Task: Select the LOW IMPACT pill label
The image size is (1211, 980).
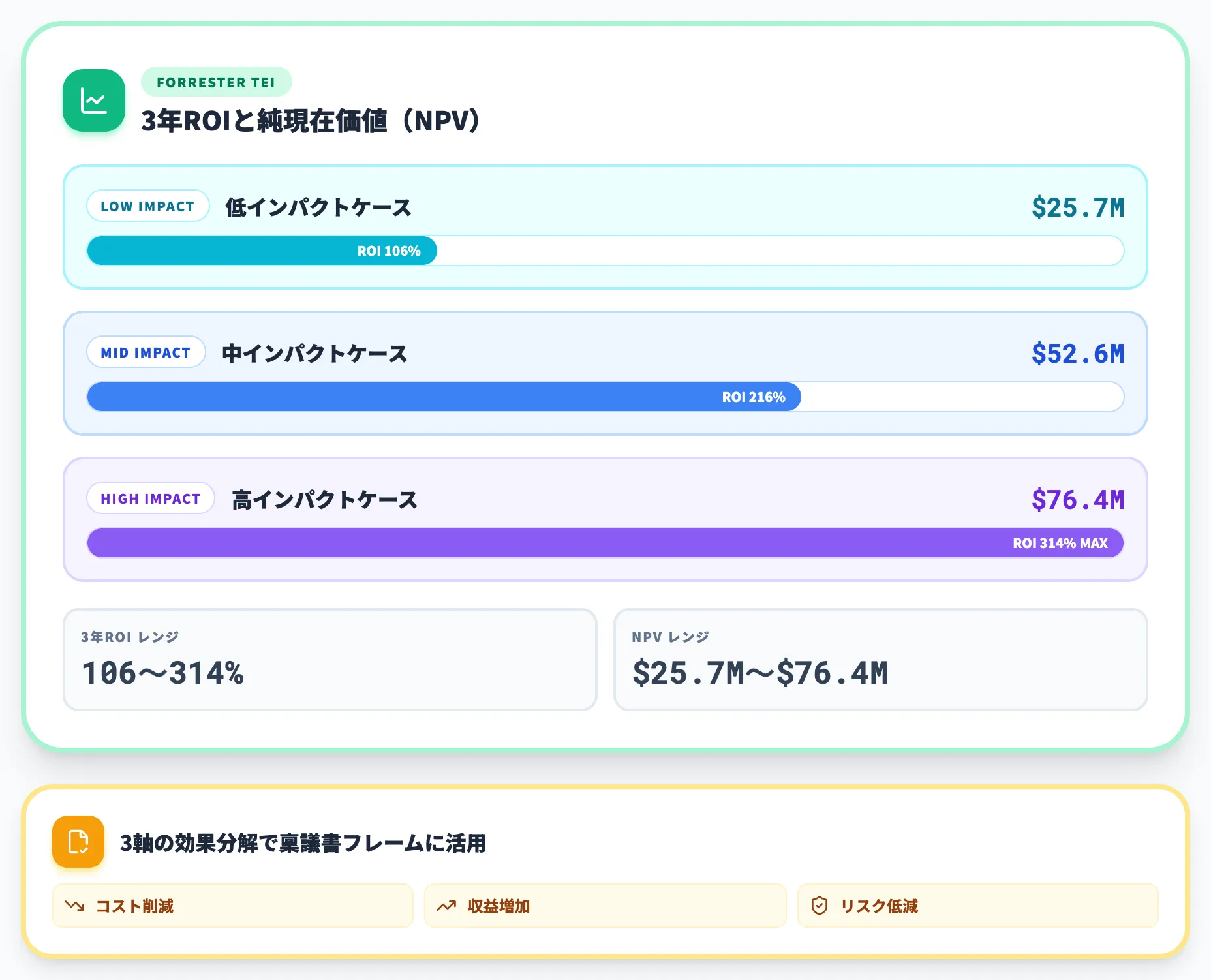Action: [147, 206]
